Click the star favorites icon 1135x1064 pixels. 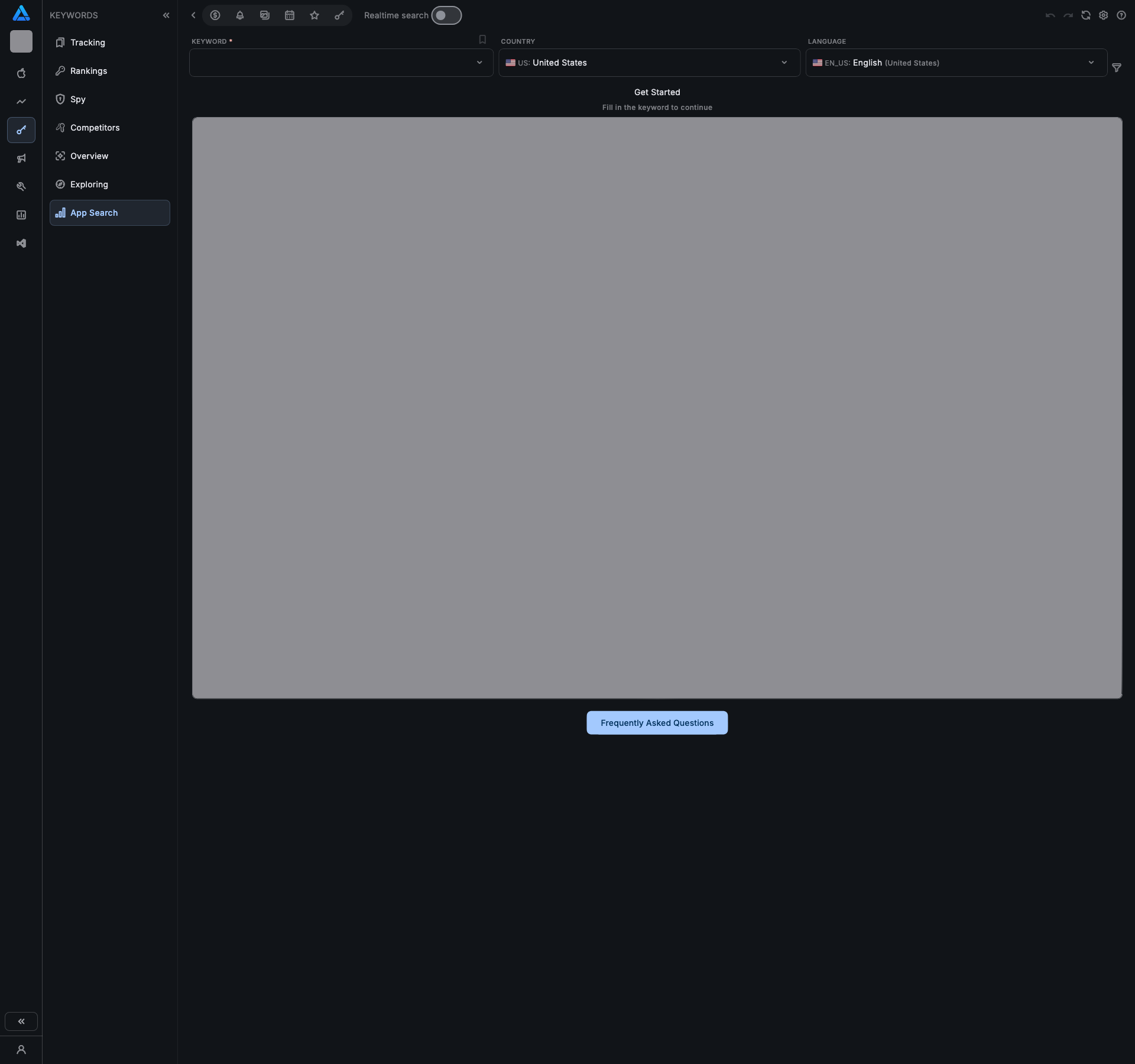[314, 15]
